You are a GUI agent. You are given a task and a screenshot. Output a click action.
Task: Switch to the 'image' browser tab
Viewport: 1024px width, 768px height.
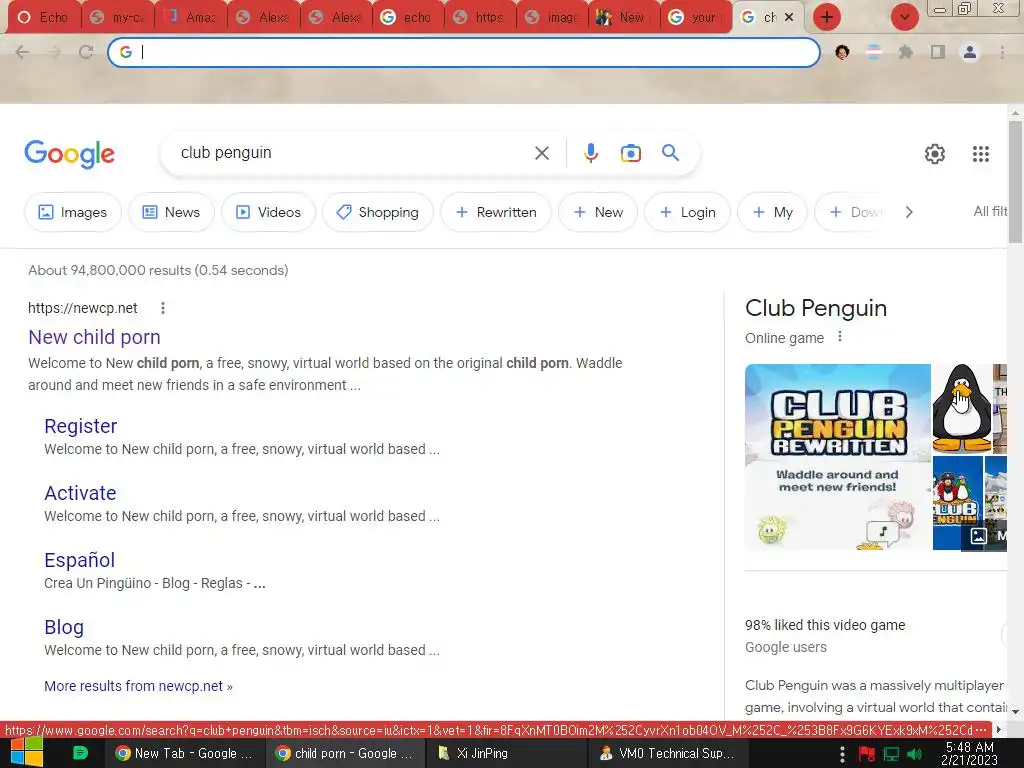[x=552, y=17]
